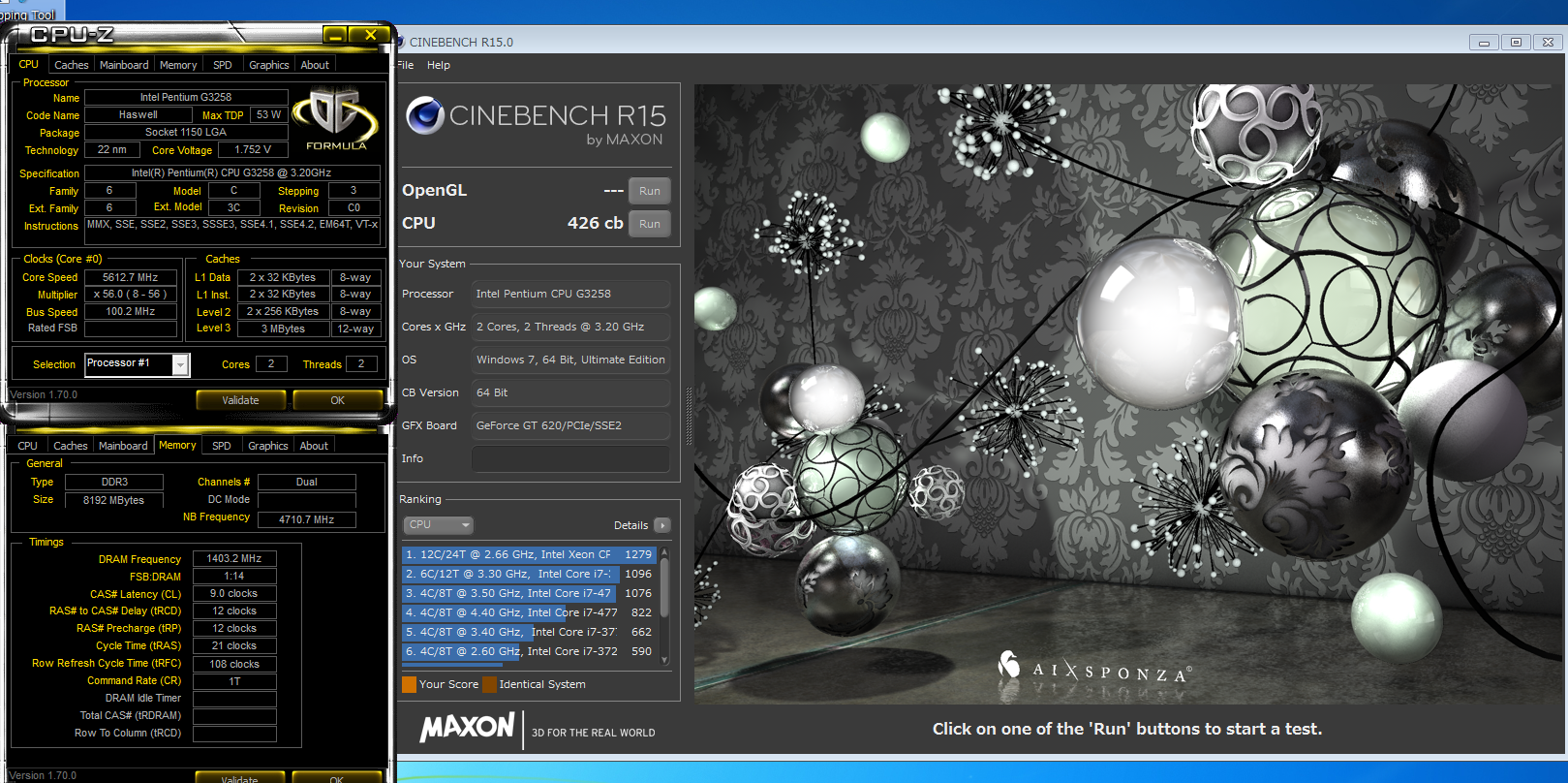Click Validate in the lower CPU-Z window
1568x783 pixels.
239,777
